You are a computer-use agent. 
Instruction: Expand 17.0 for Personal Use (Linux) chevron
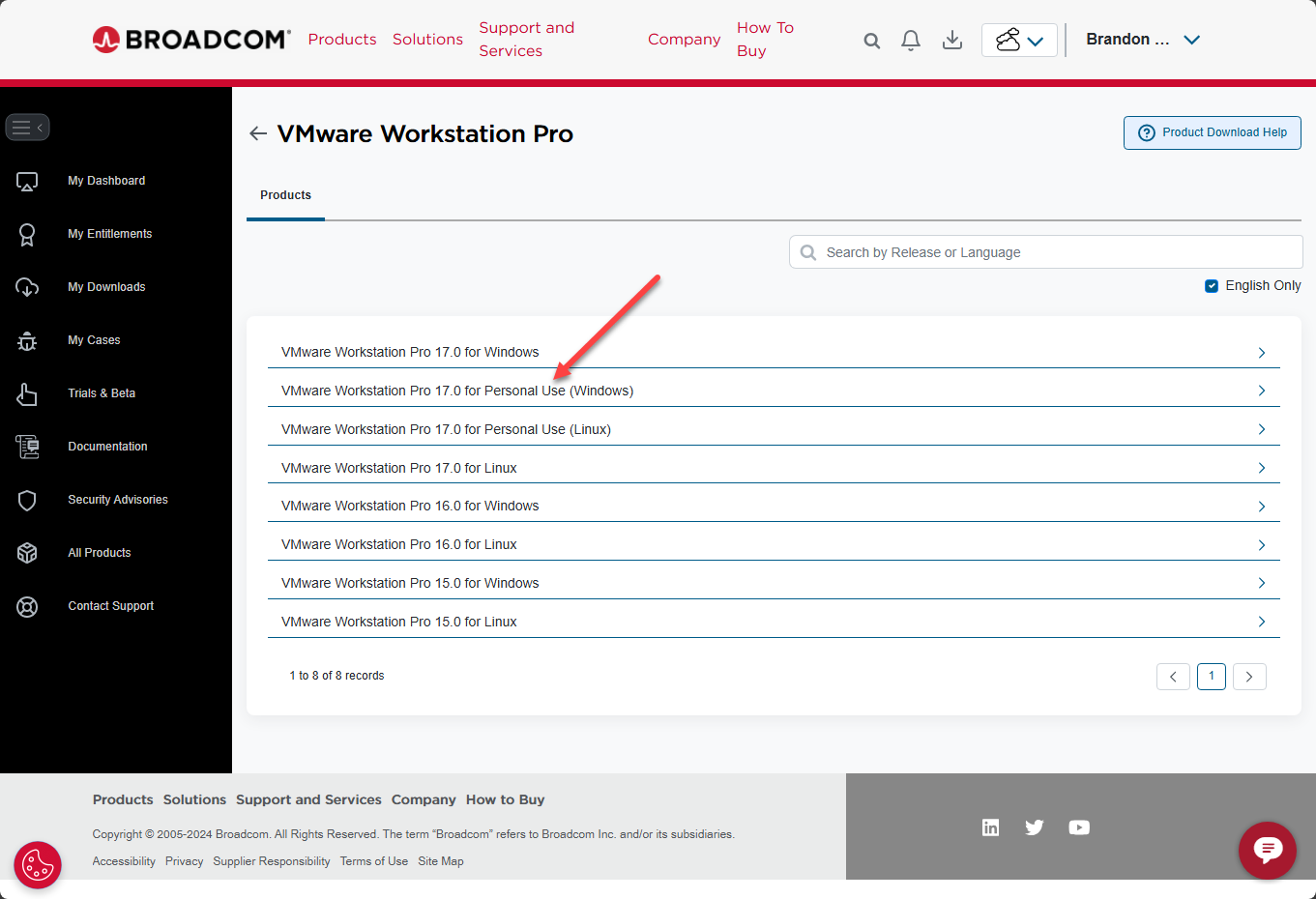click(x=1262, y=429)
